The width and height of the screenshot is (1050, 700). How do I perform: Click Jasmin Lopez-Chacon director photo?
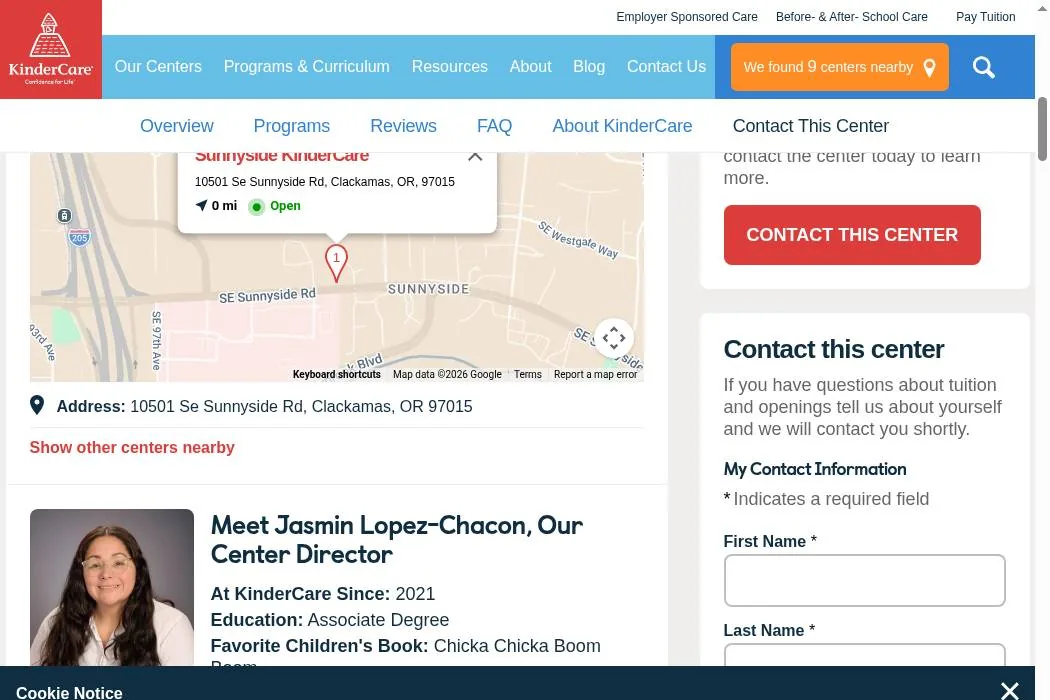(112, 587)
